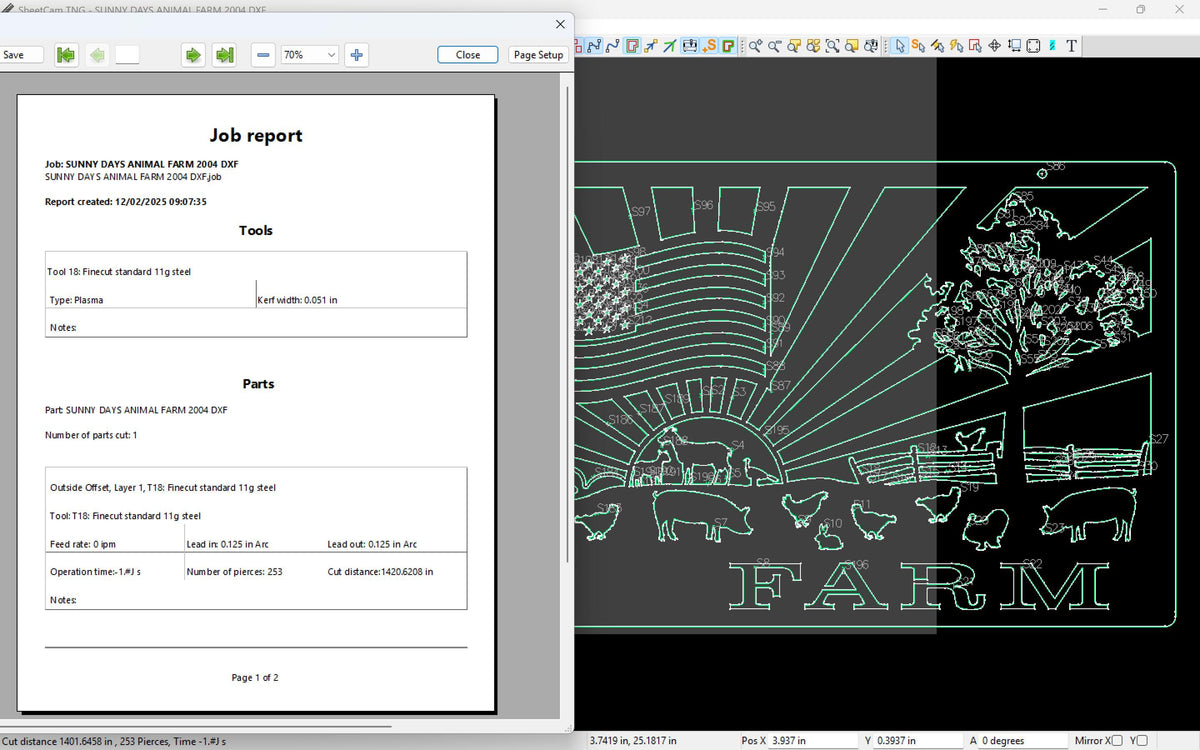Viewport: 1200px width, 750px height.
Task: Toggle the show start points icon
Action: tap(651, 46)
